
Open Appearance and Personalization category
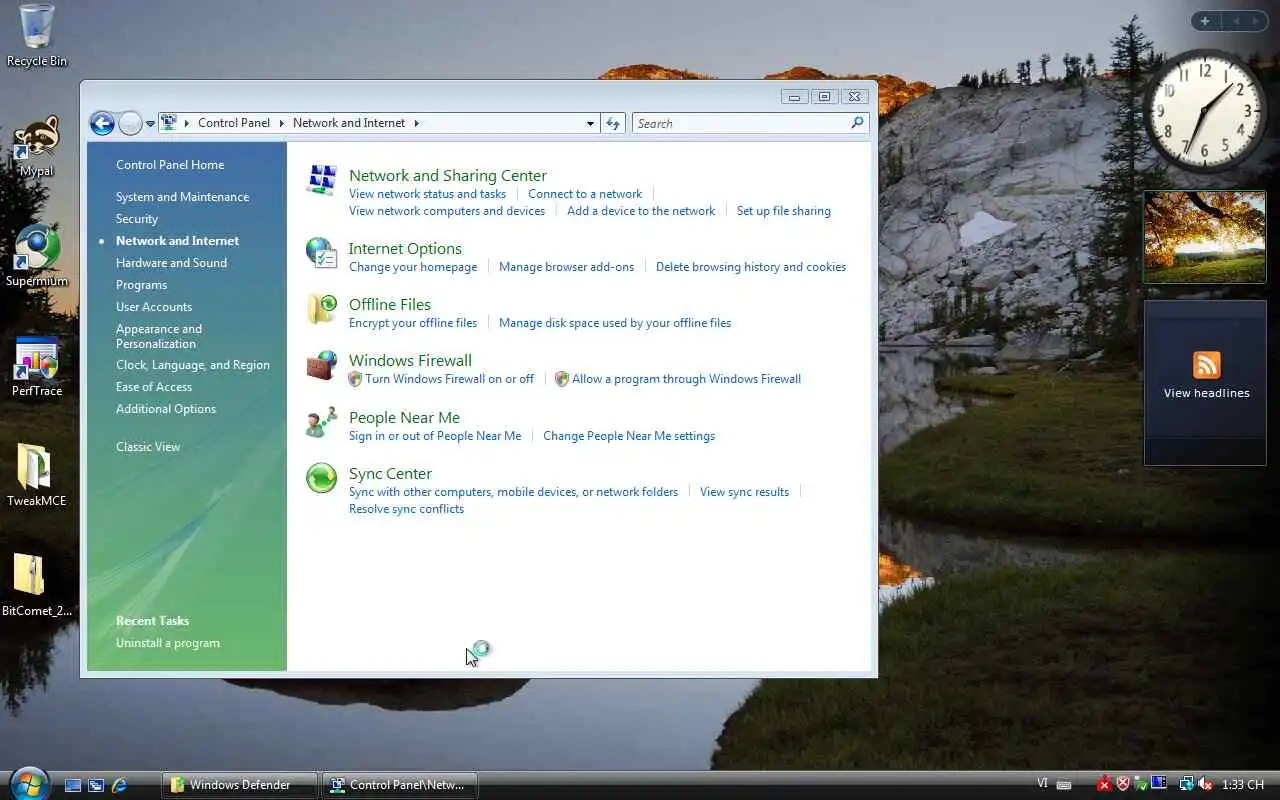[x=159, y=336]
